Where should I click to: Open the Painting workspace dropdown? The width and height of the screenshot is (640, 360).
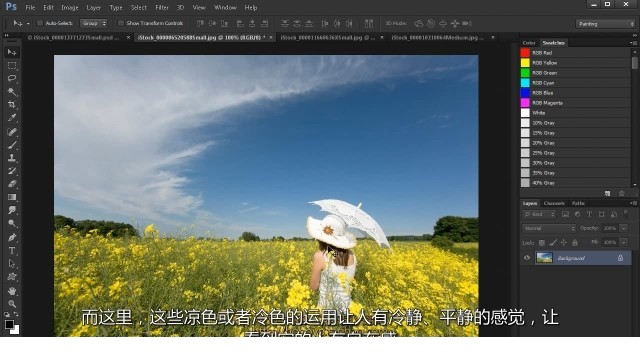point(606,24)
